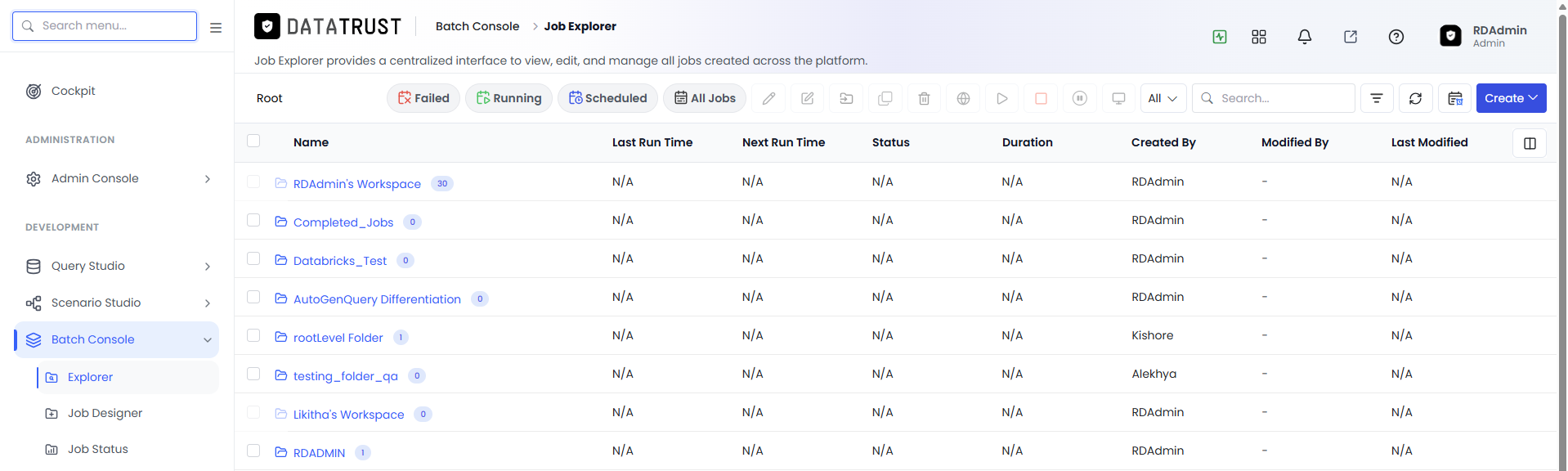Toggle the column chooser icon
The height and width of the screenshot is (471, 1568).
click(1530, 143)
